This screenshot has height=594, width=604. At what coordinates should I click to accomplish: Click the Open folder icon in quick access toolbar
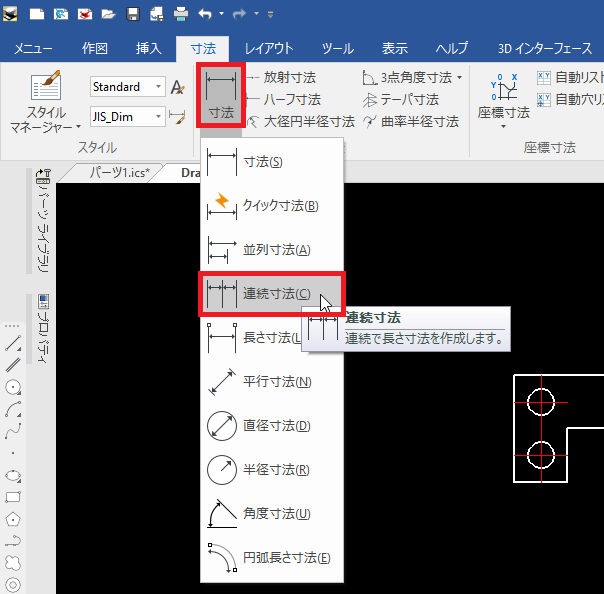tap(108, 15)
